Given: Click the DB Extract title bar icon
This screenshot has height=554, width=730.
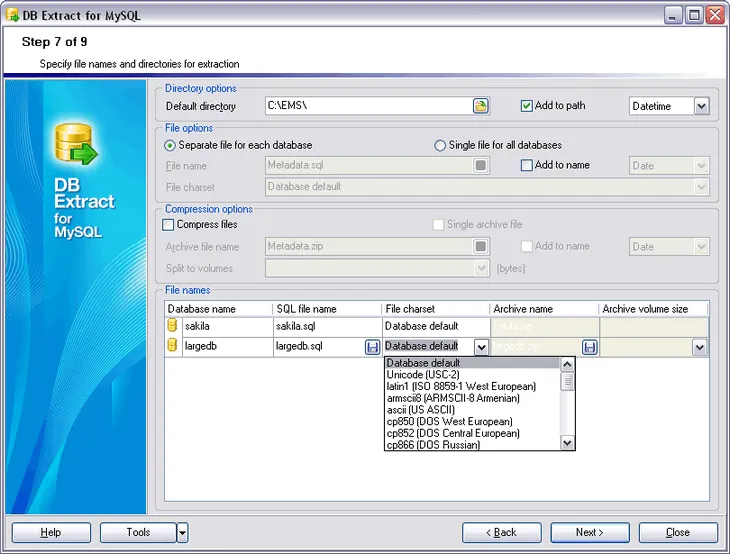Looking at the screenshot, I should (12, 15).
